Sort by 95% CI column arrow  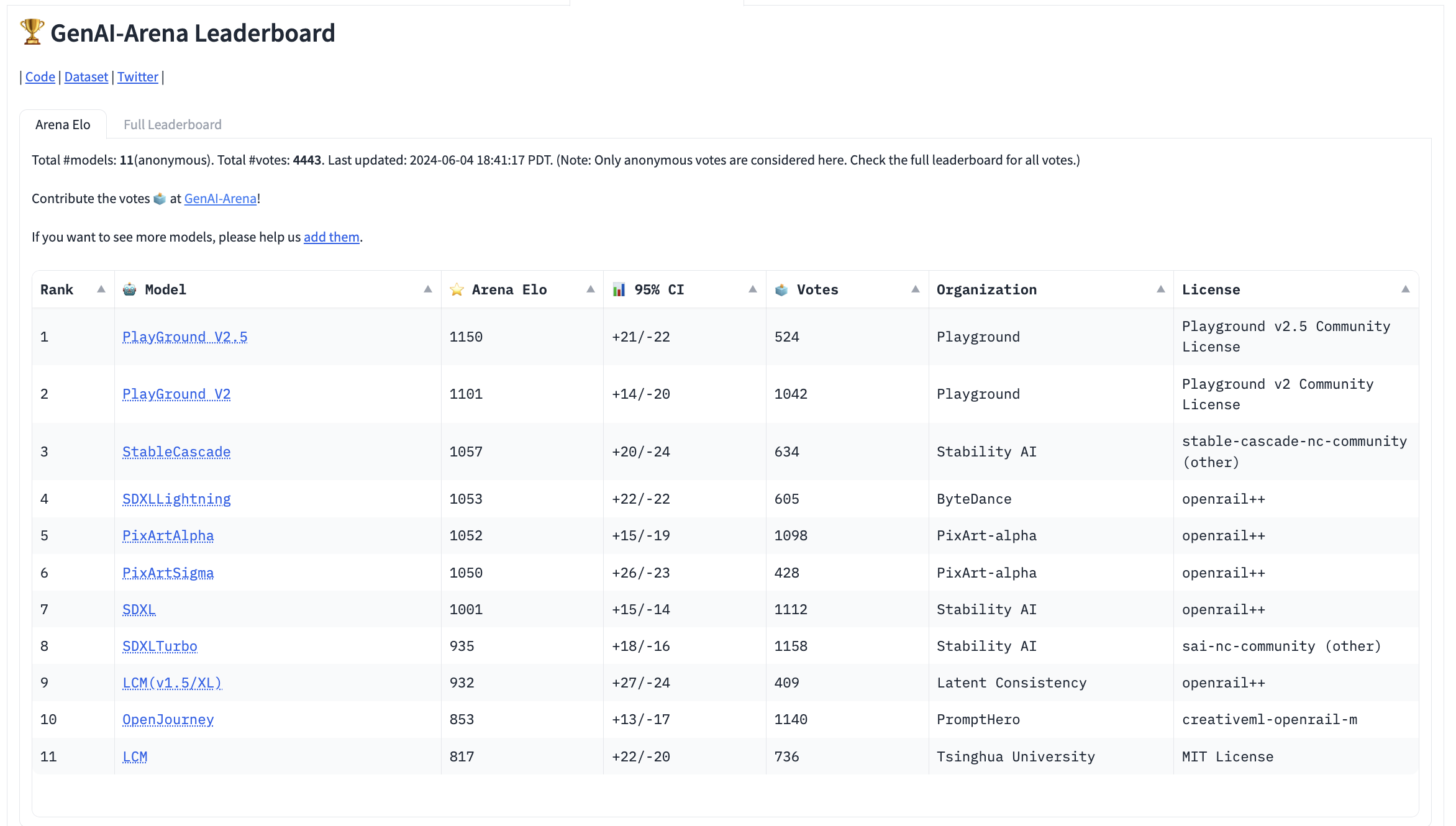tap(753, 289)
